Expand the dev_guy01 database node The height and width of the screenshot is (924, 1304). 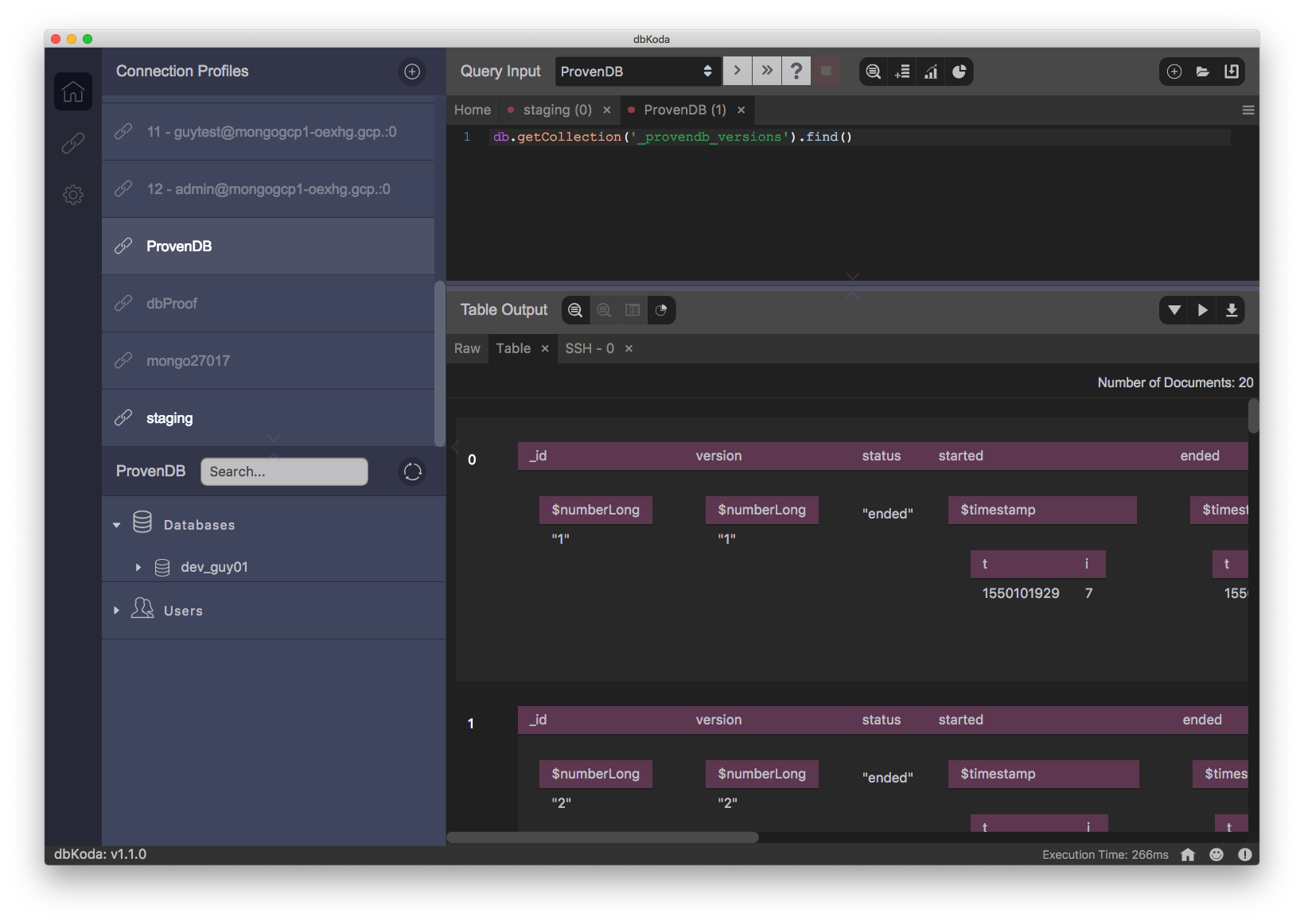pos(138,567)
